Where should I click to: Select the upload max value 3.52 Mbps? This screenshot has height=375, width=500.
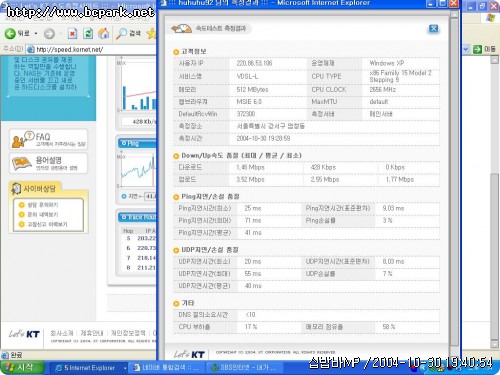pyautogui.click(x=250, y=180)
